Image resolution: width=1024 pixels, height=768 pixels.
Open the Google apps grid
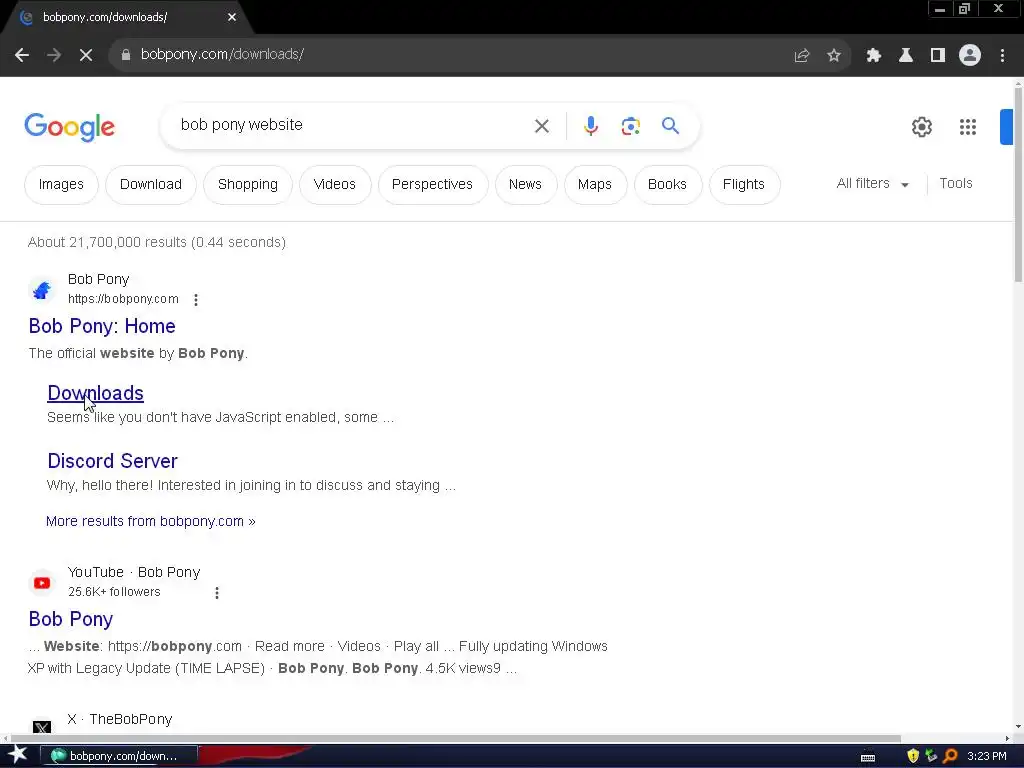coord(968,127)
